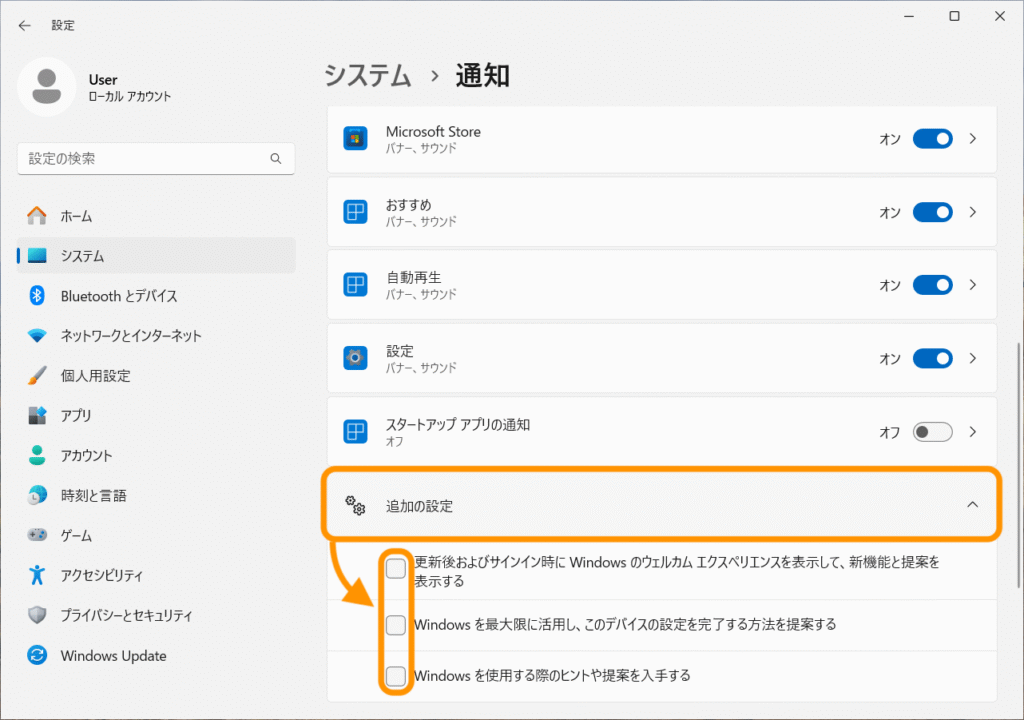The width and height of the screenshot is (1024, 720).
Task: Open おすすめ details chevron
Action: point(973,212)
